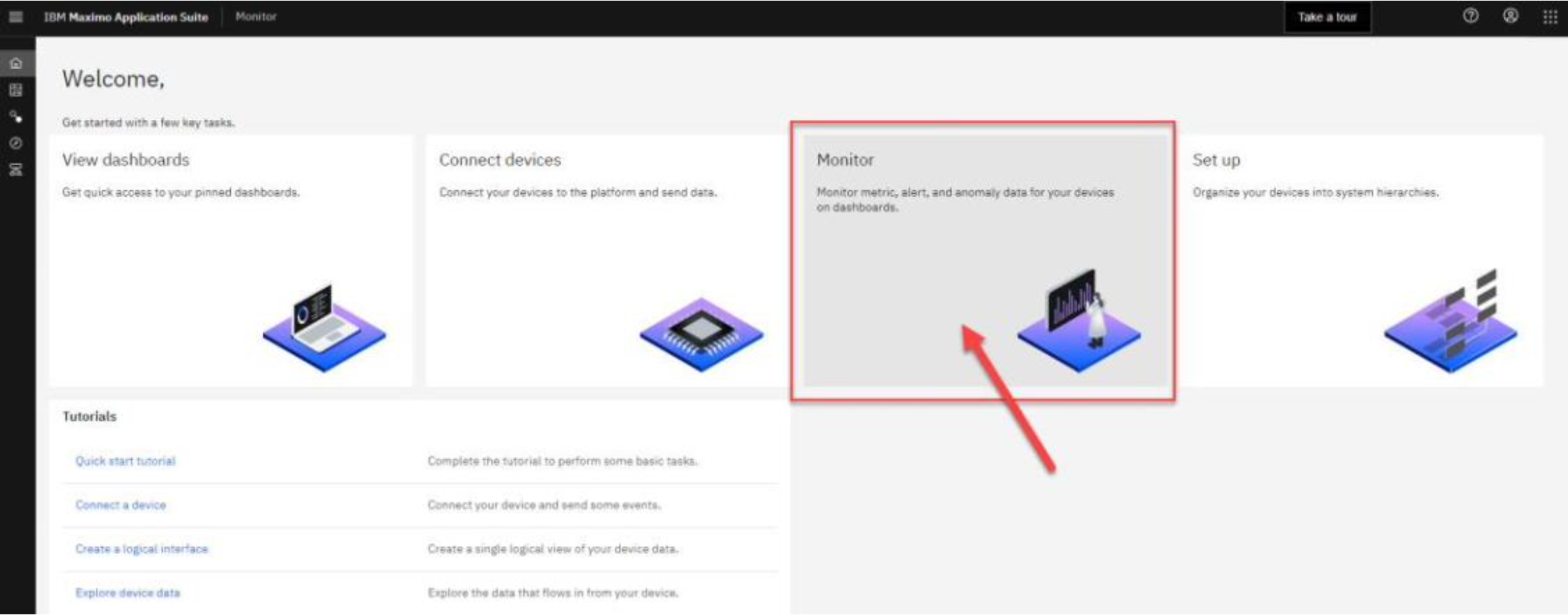Click 'Connect your device and send some events.'
Image resolution: width=1568 pixels, height=615 pixels.
tap(544, 505)
